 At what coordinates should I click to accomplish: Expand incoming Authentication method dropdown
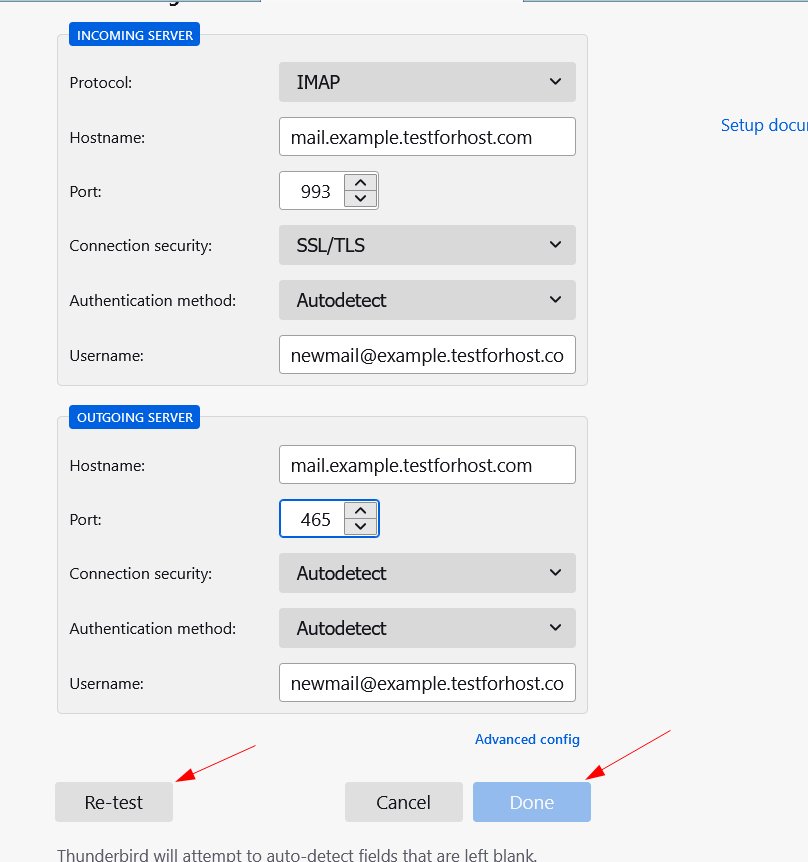tap(427, 300)
